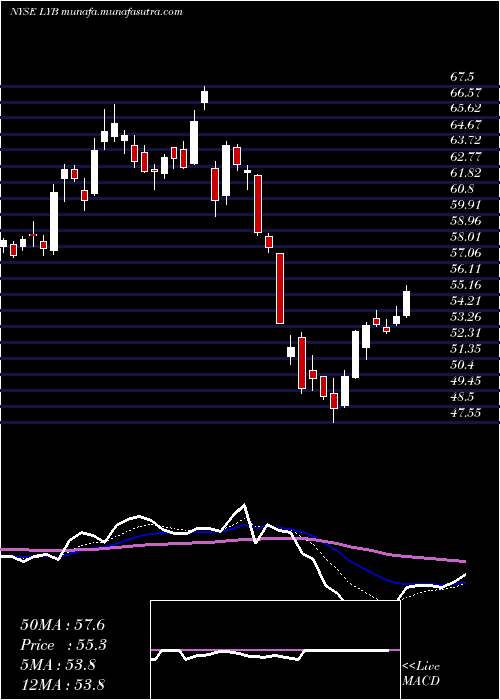Click the 64.67 price axis label

pyautogui.click(x=465, y=125)
